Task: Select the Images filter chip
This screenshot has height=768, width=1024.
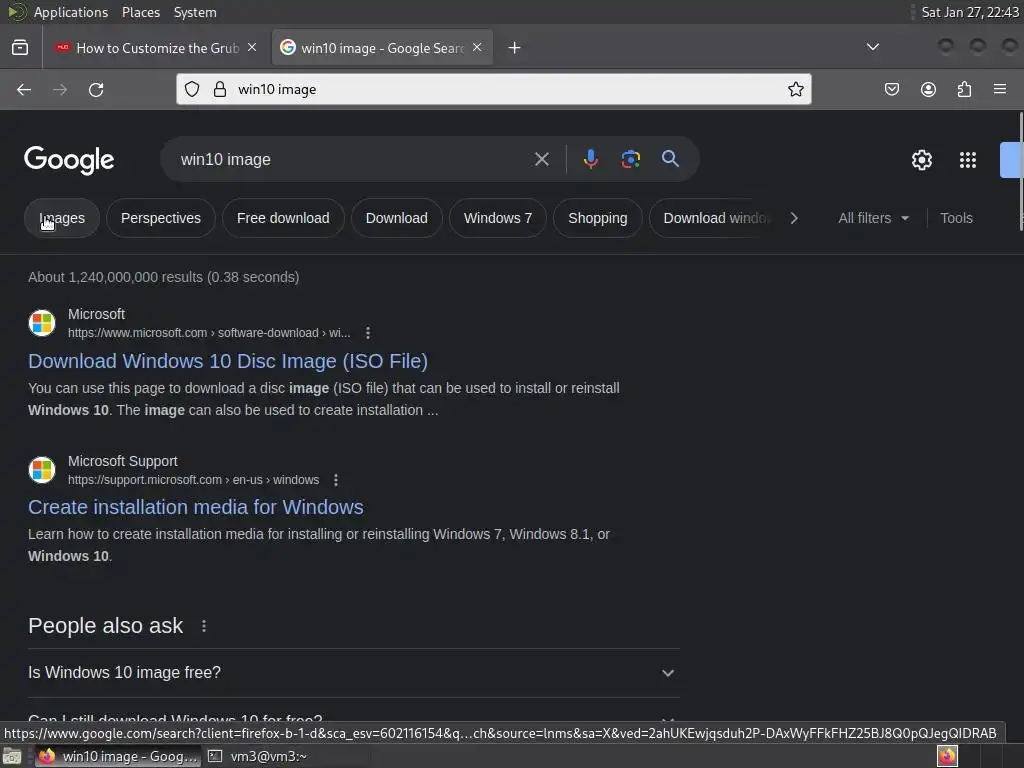Action: click(x=62, y=218)
